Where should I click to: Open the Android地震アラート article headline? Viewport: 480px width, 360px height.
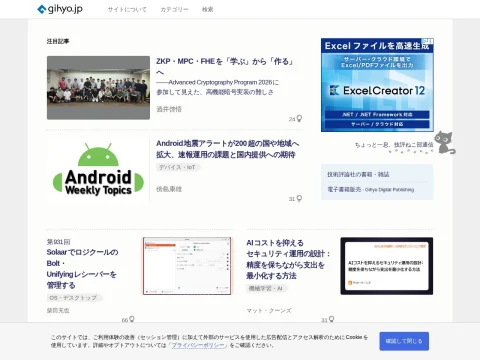[228, 149]
